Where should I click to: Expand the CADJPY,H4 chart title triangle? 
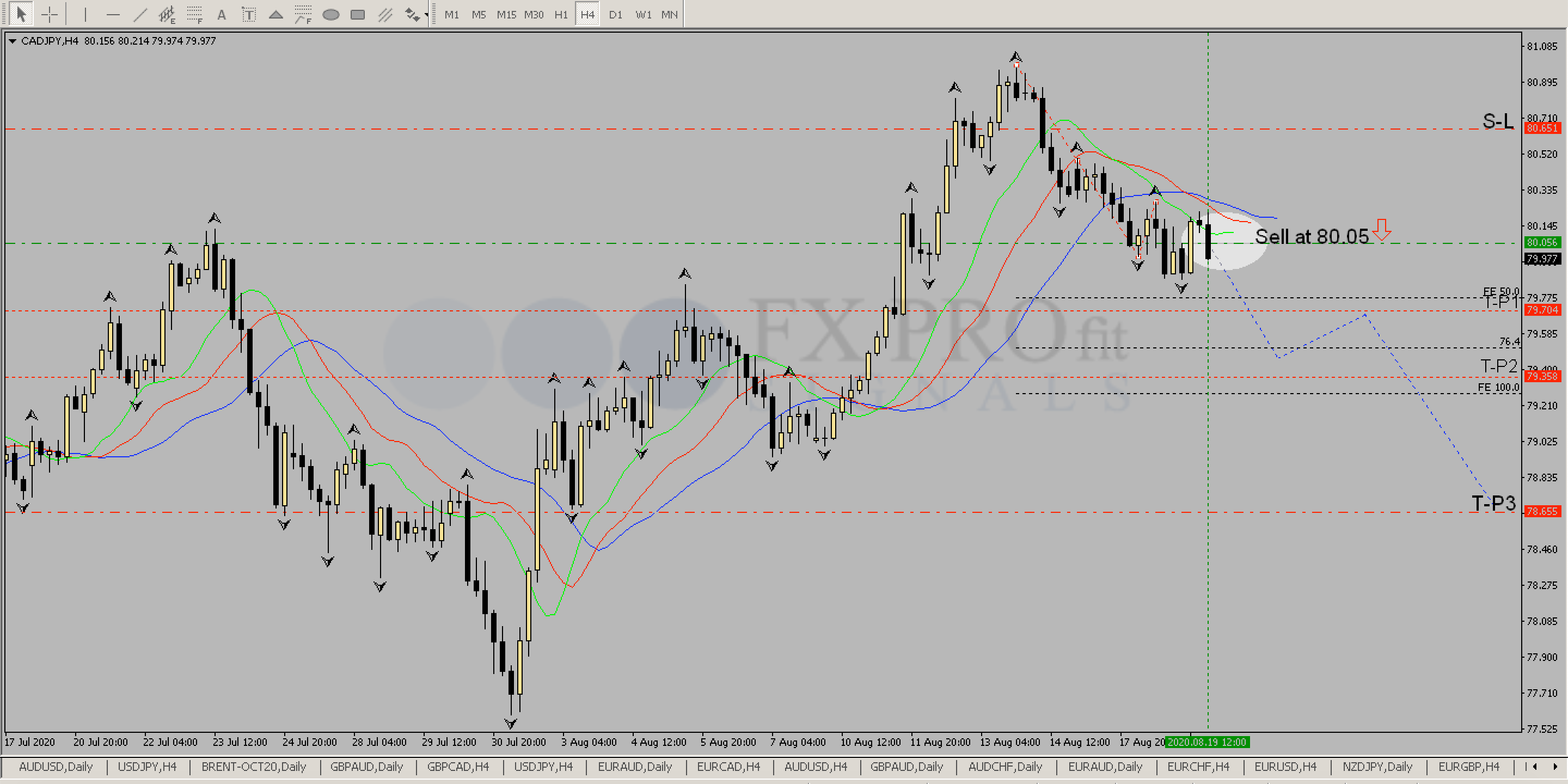pyautogui.click(x=12, y=41)
